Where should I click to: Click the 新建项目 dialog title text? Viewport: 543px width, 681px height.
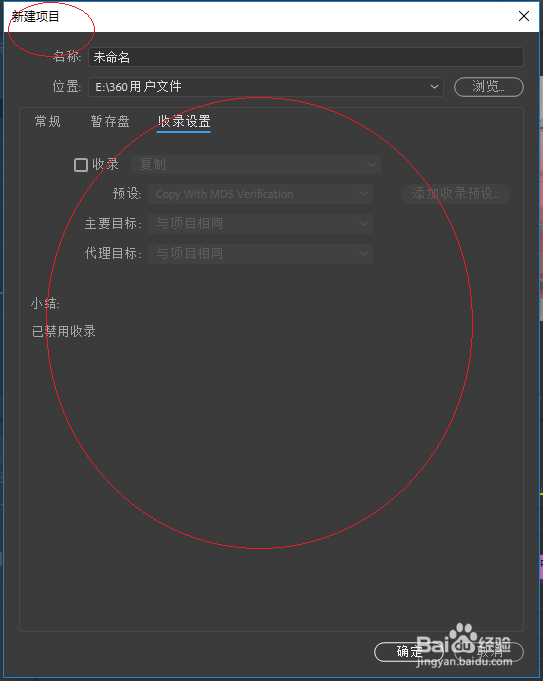click(35, 17)
